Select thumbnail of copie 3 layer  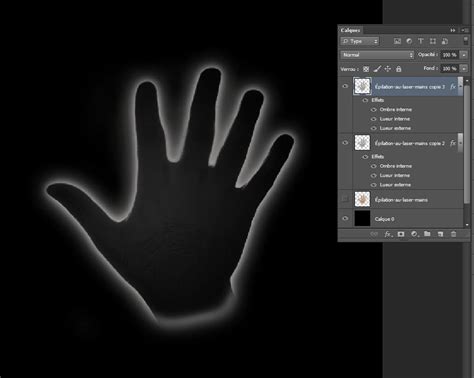coord(362,86)
